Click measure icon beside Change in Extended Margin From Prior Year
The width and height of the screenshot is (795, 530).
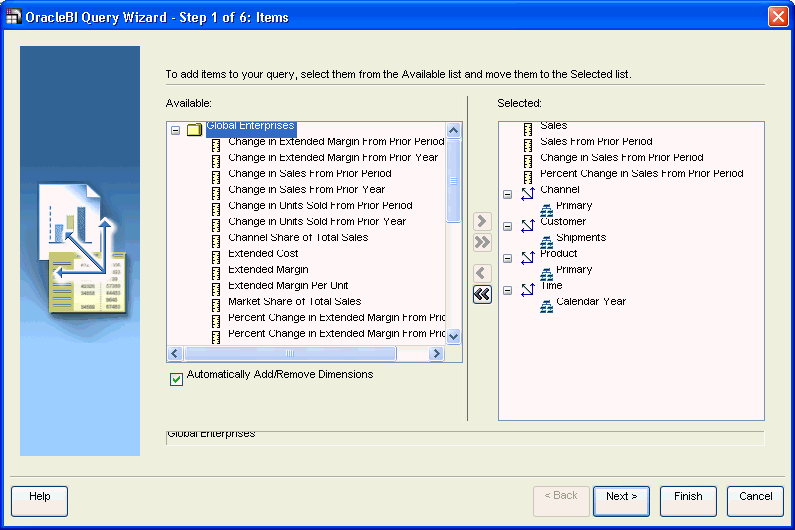[x=216, y=162]
